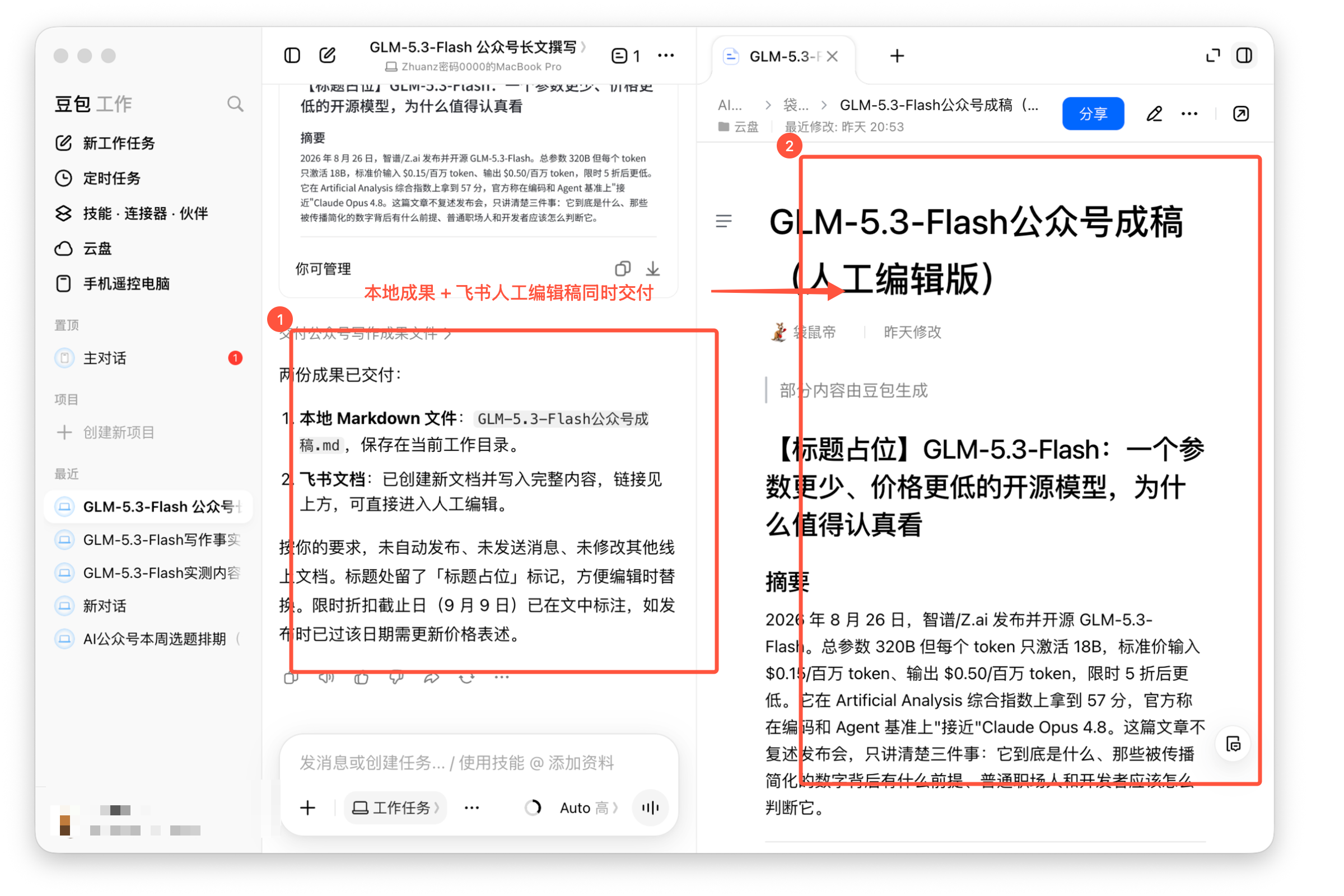The width and height of the screenshot is (1344, 896).
Task: Share the reply with the forward arrow
Action: click(431, 678)
